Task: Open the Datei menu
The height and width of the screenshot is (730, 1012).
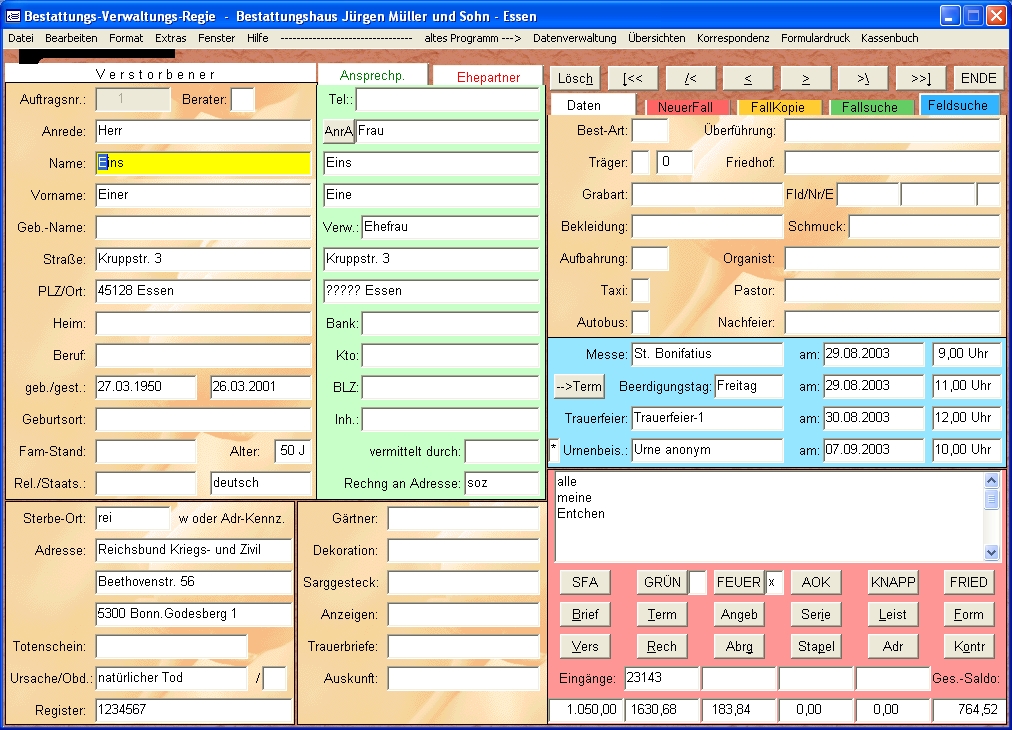Action: 21,38
